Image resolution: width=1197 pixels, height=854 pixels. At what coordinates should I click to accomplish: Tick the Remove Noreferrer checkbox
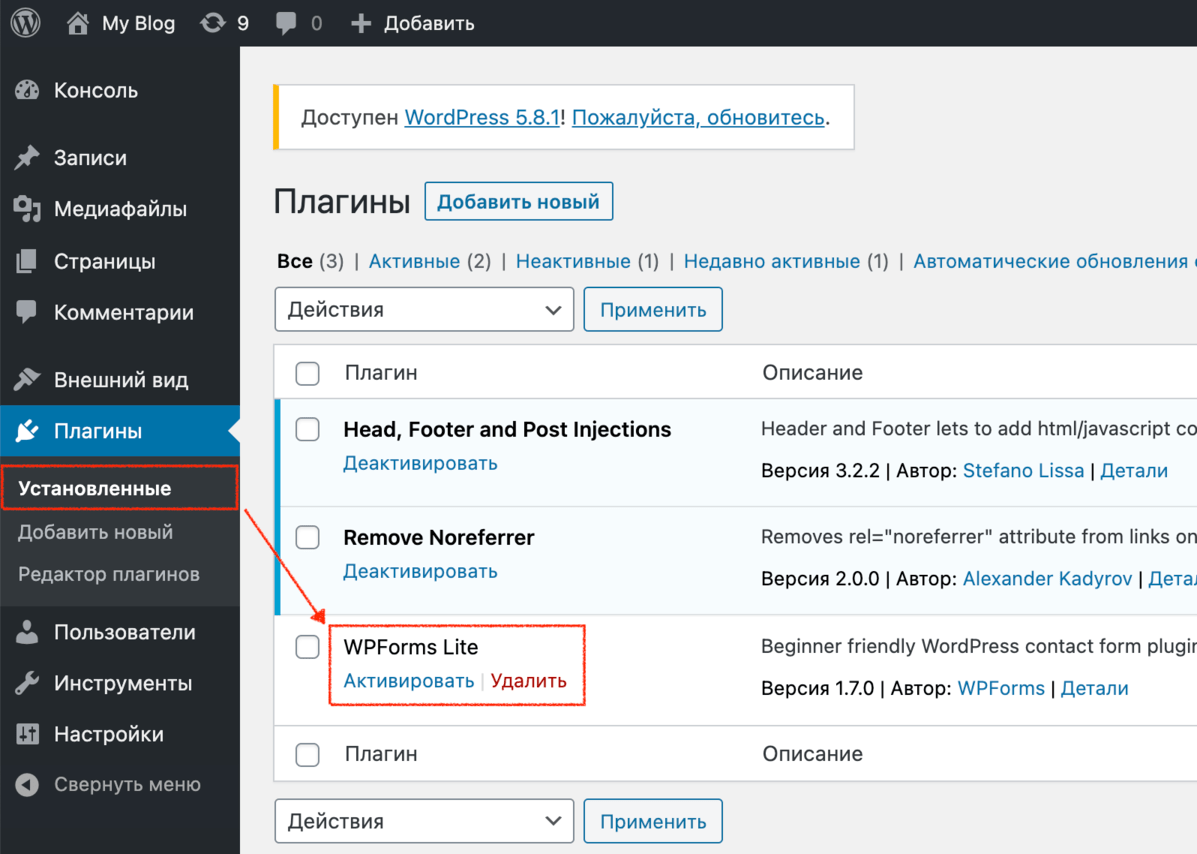(x=308, y=538)
